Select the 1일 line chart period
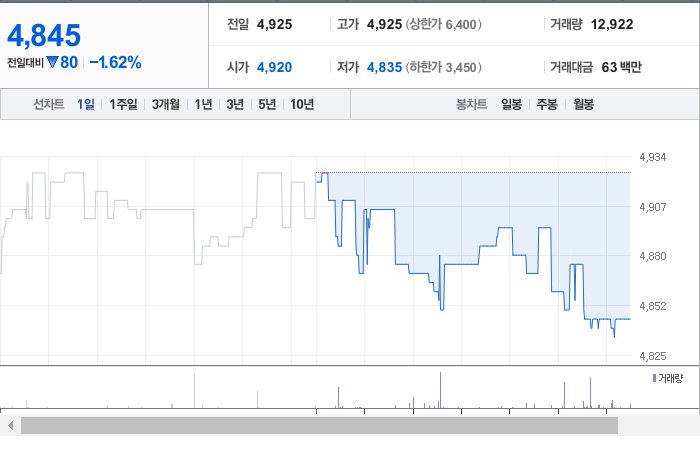Image resolution: width=700 pixels, height=450 pixels. [x=86, y=104]
